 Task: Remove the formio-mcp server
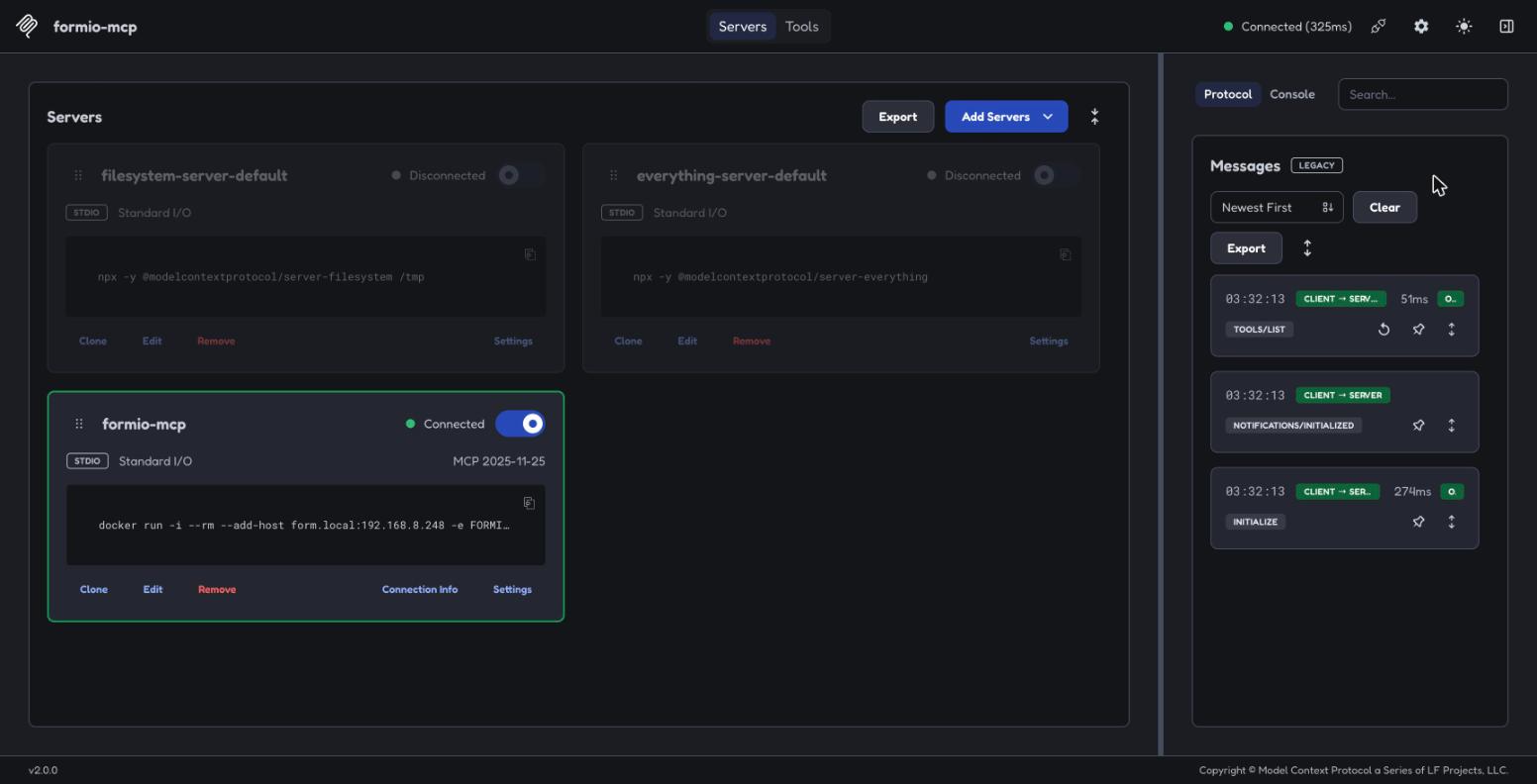point(217,589)
